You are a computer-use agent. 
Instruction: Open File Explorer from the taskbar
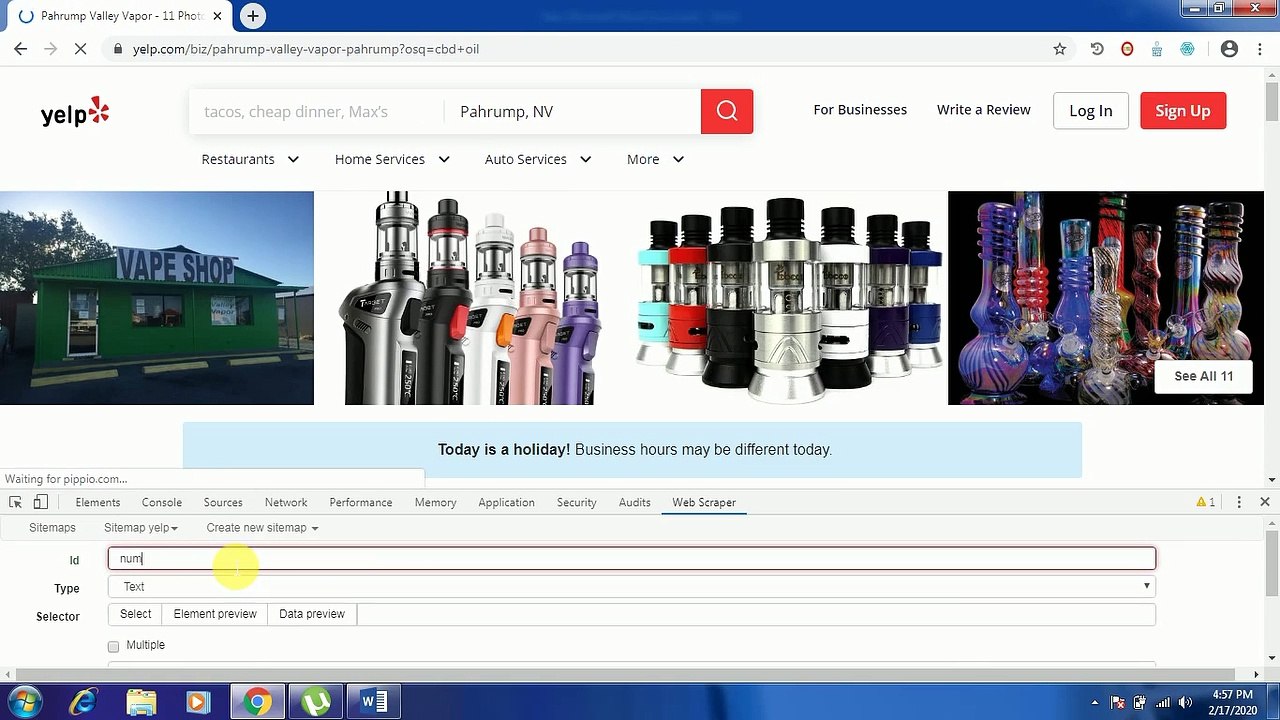[x=141, y=702]
